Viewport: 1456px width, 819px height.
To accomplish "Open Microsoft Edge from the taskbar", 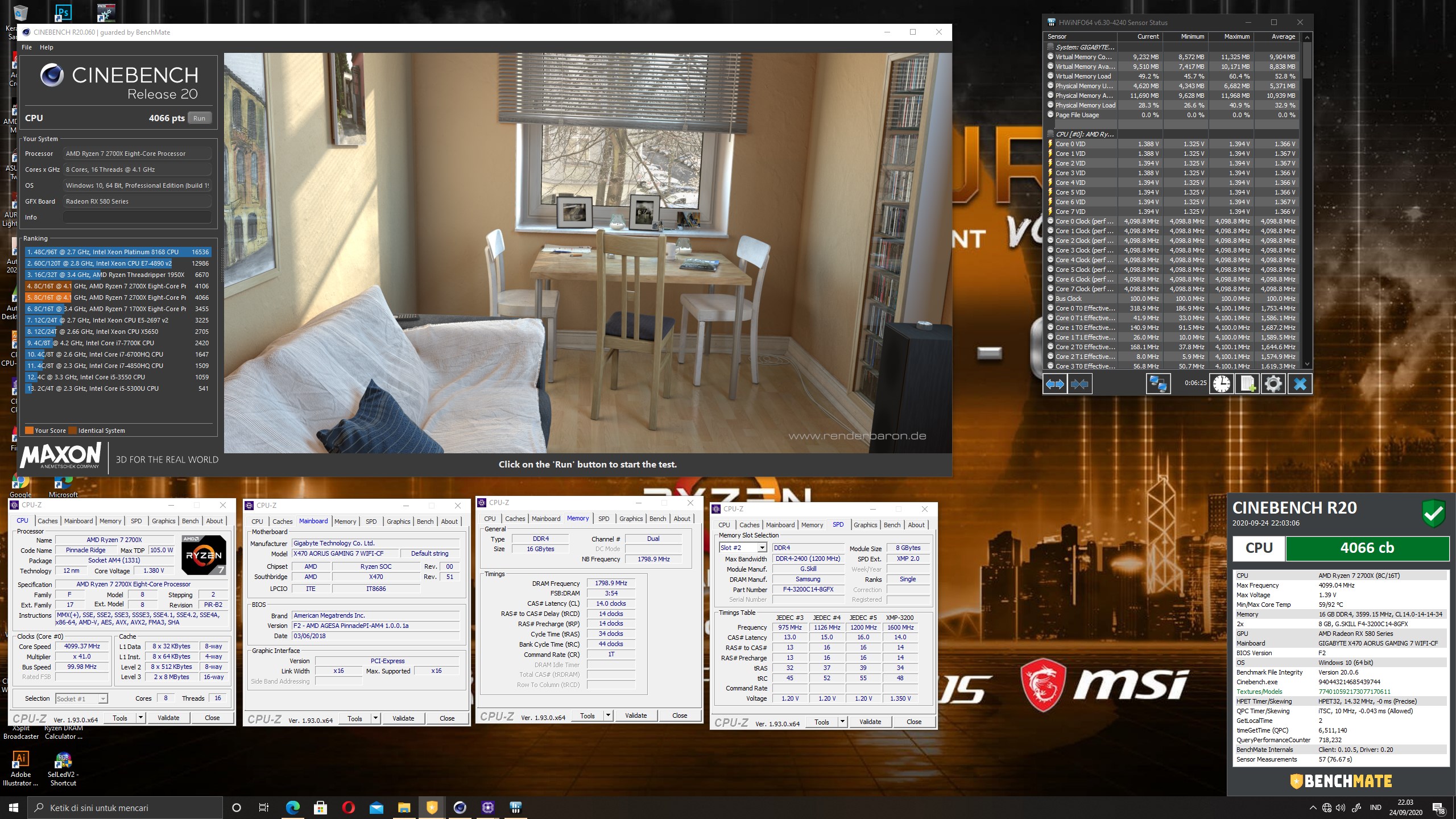I will point(292,807).
